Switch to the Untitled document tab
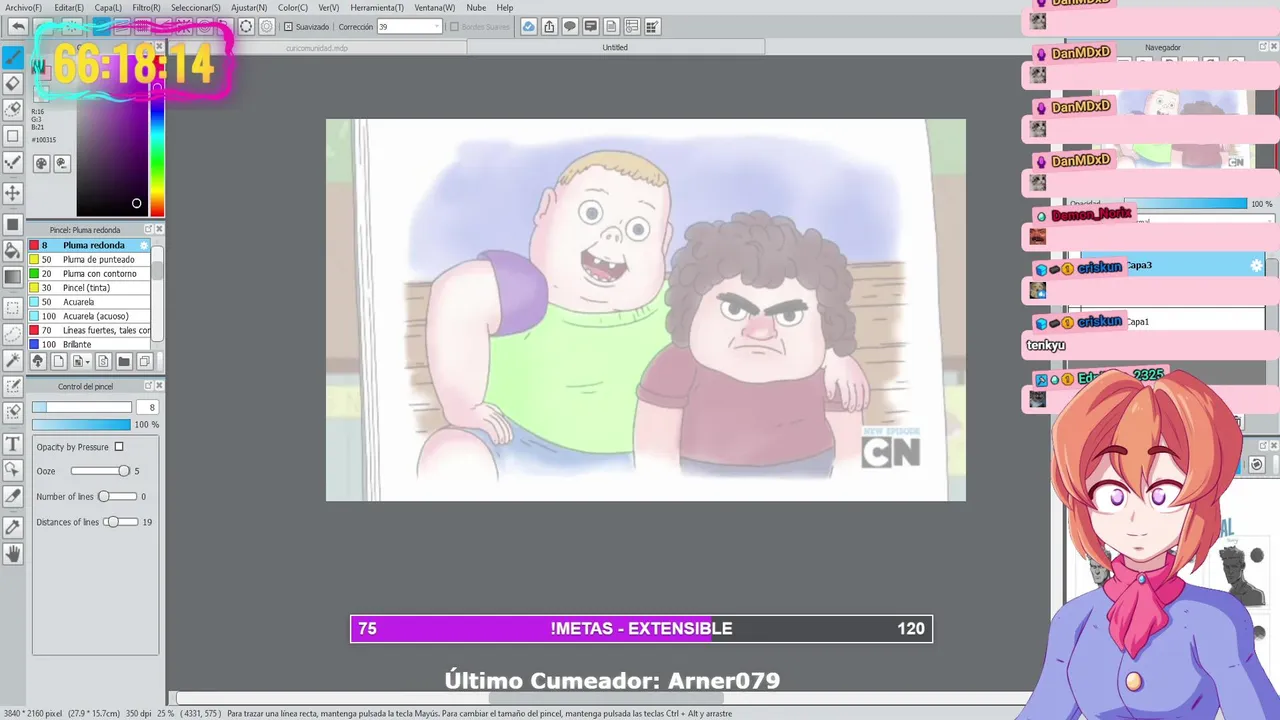The height and width of the screenshot is (720, 1280). coord(615,47)
